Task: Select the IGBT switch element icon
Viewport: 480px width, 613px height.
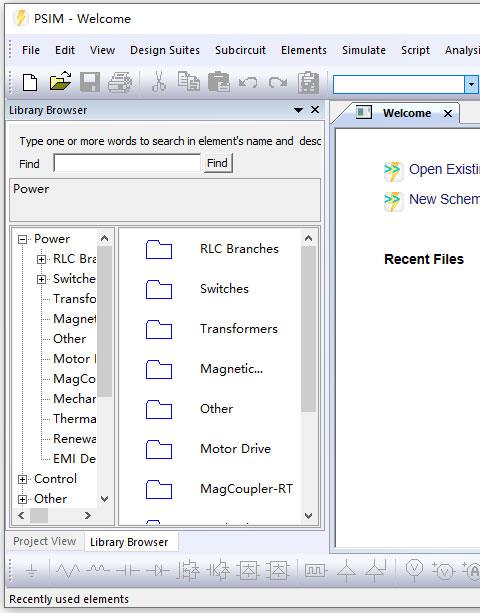Action: pos(218,571)
